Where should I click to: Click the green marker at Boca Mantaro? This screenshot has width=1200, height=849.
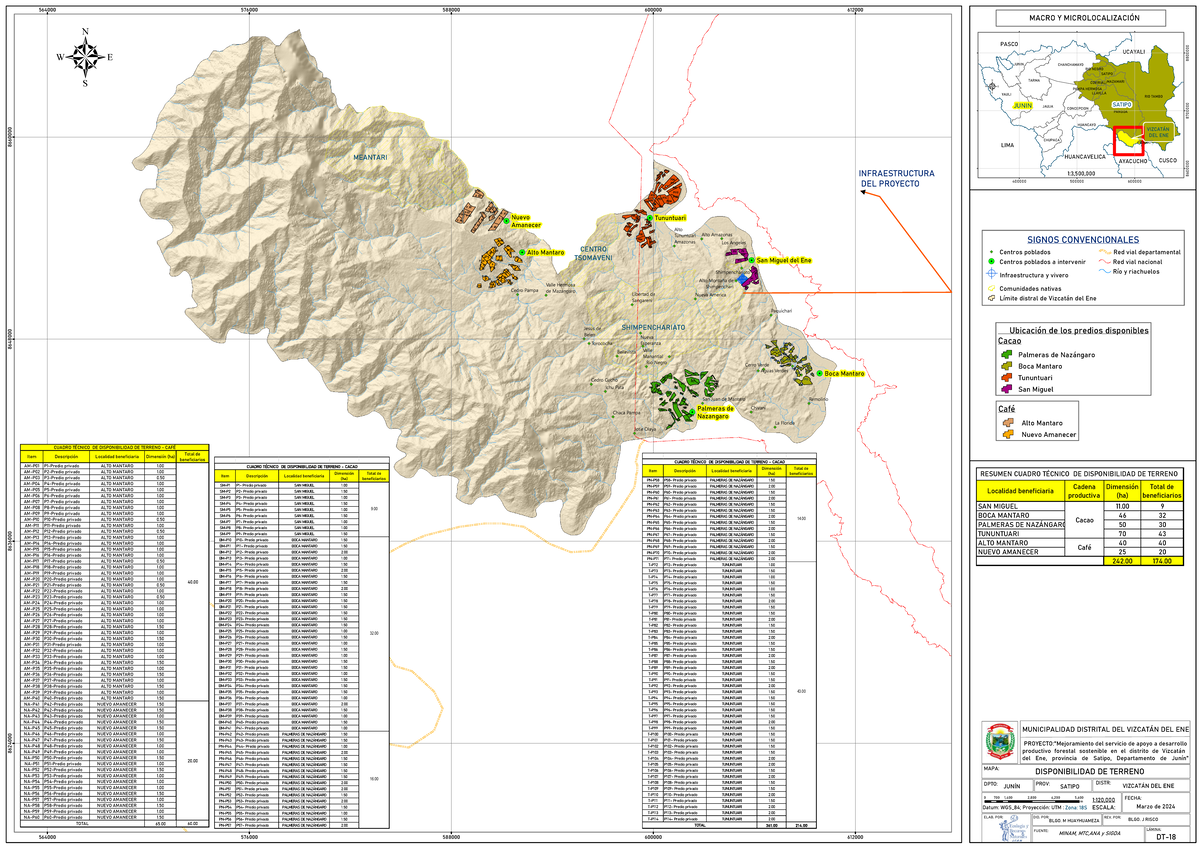tap(818, 372)
